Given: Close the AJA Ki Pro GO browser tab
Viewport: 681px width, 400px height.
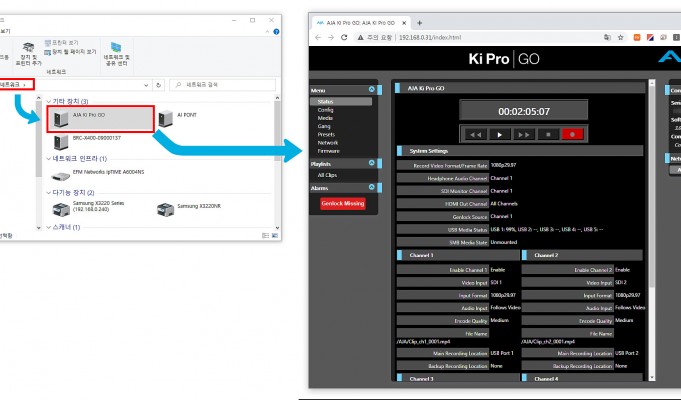Looking at the screenshot, I should tap(404, 23).
